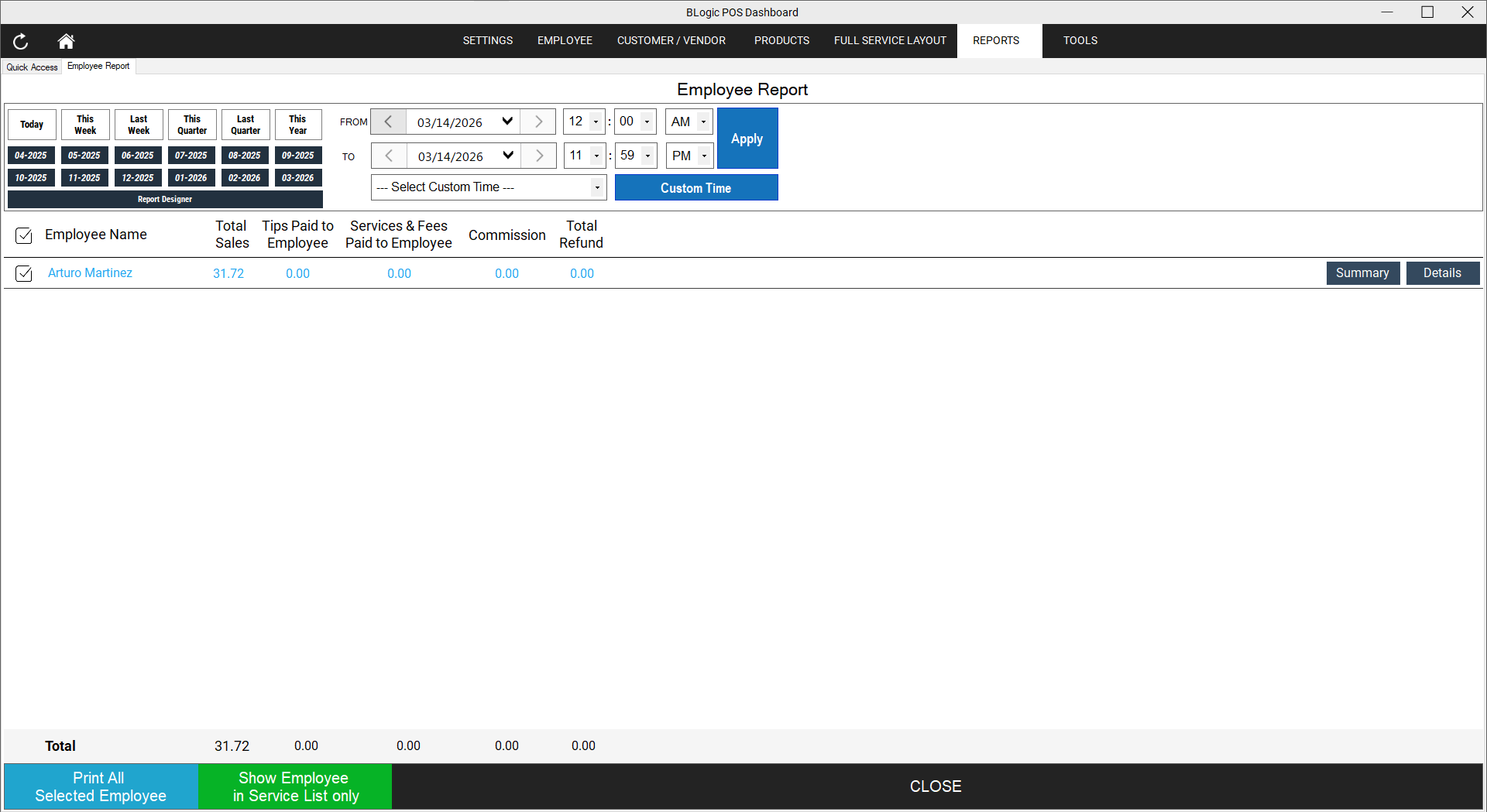Open the TO date 03/14/2026 dropdown
This screenshot has height=812, width=1487.
pos(508,156)
